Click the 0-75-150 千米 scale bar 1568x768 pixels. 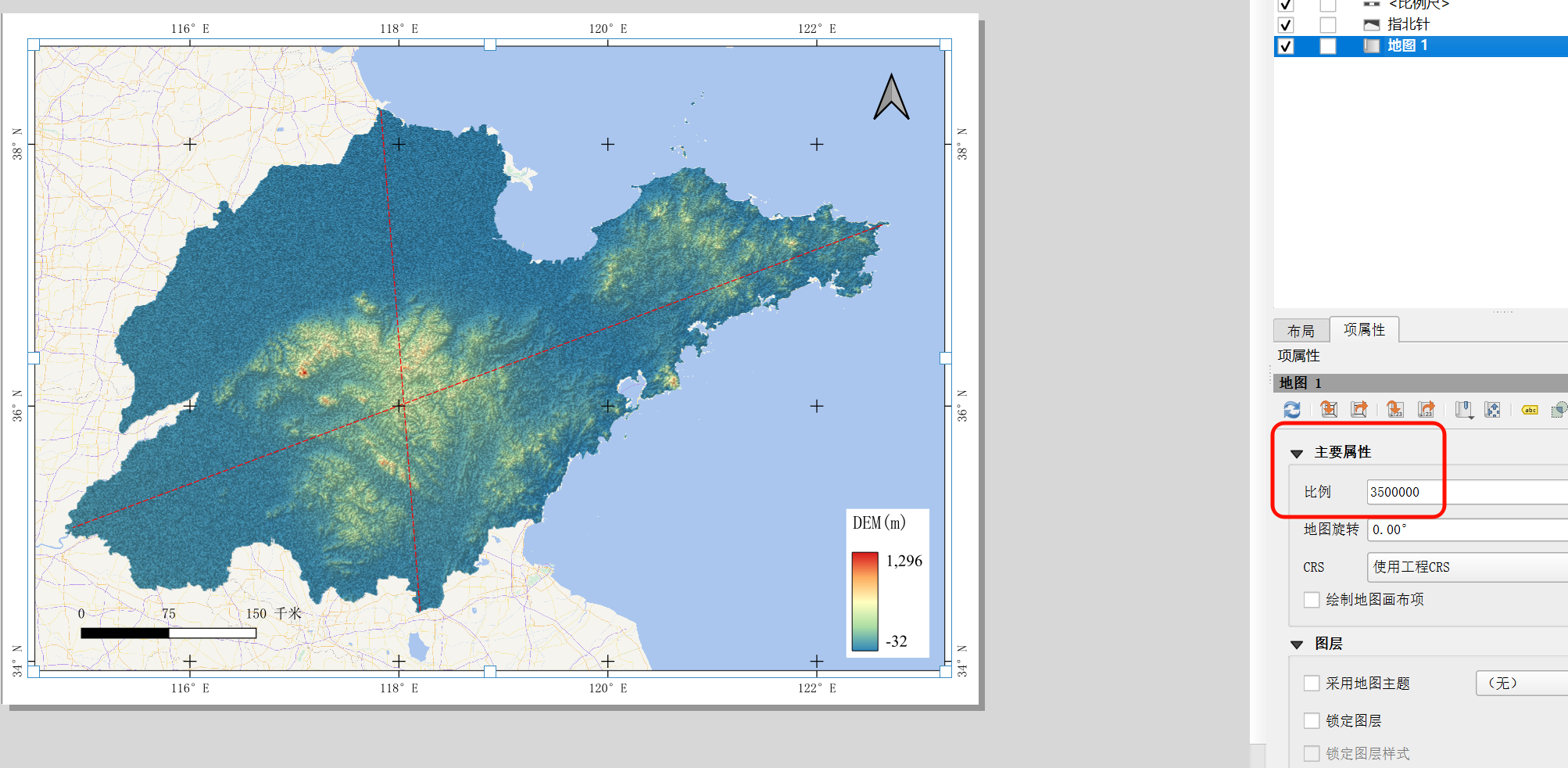(190, 623)
